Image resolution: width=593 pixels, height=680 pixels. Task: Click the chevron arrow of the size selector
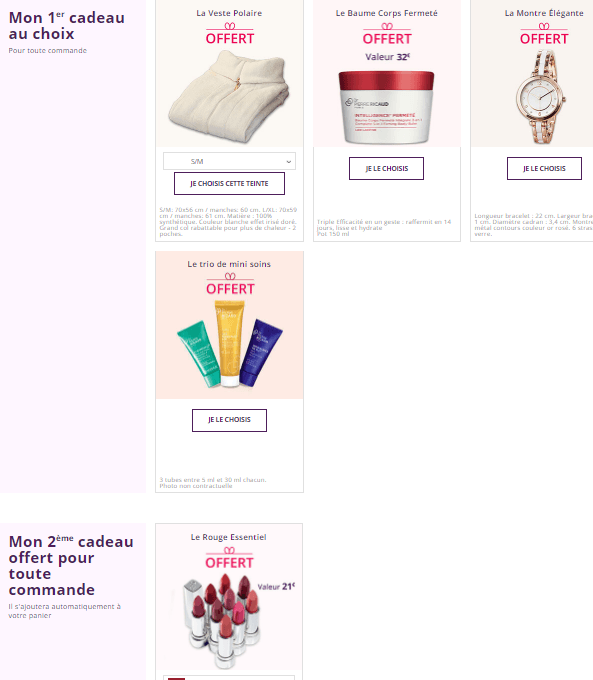pyautogui.click(x=288, y=162)
